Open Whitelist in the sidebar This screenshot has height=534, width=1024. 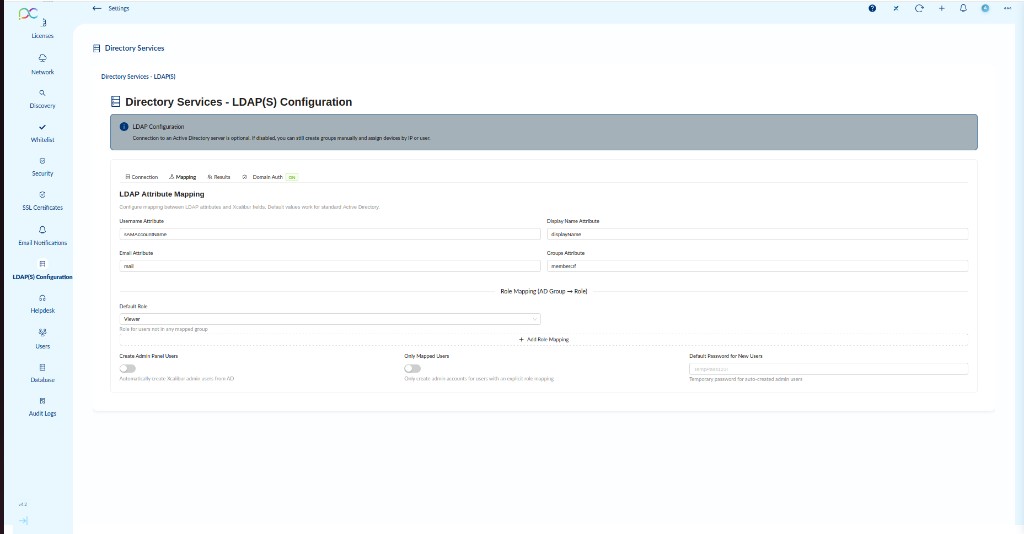pyautogui.click(x=42, y=133)
